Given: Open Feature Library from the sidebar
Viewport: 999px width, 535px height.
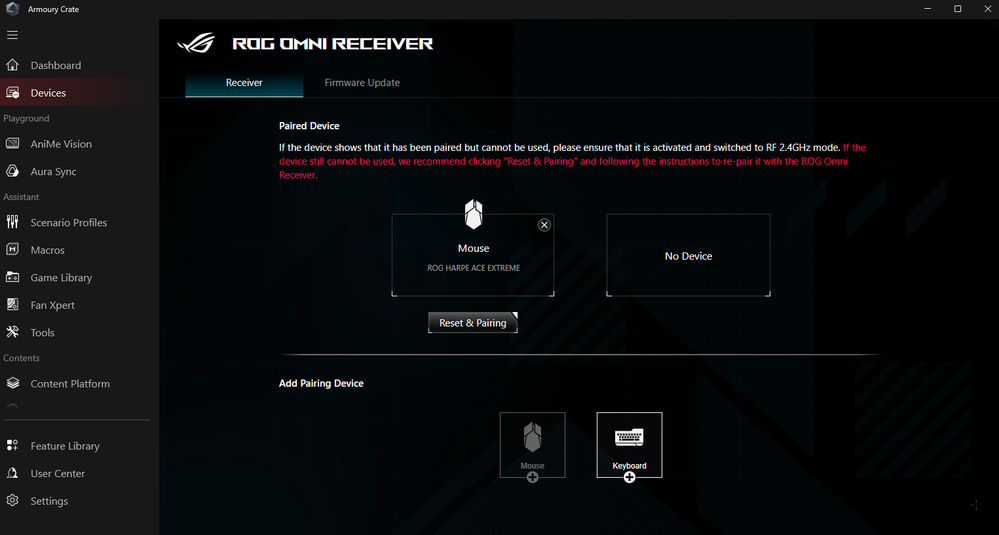Looking at the screenshot, I should click(x=80, y=446).
